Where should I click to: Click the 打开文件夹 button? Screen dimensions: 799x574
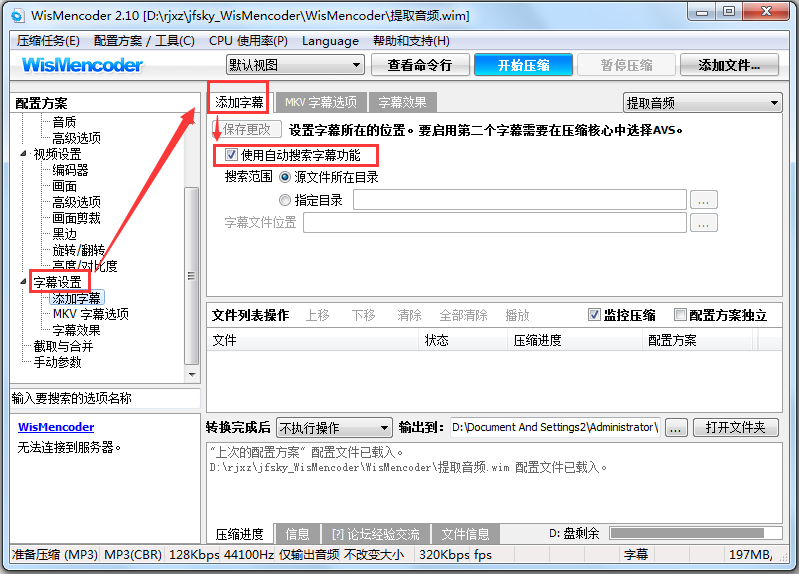(736, 427)
